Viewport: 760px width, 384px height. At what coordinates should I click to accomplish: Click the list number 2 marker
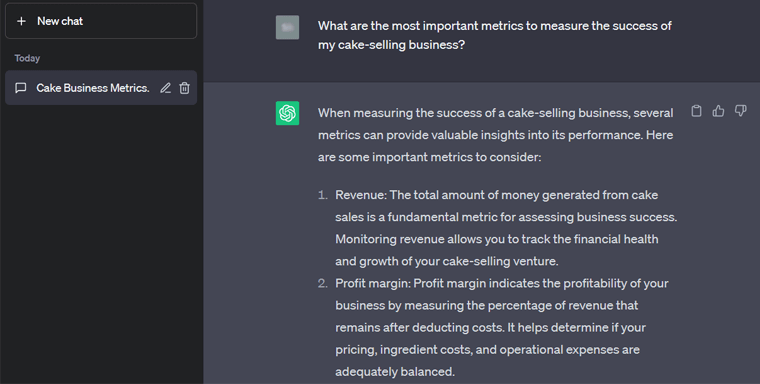(323, 283)
